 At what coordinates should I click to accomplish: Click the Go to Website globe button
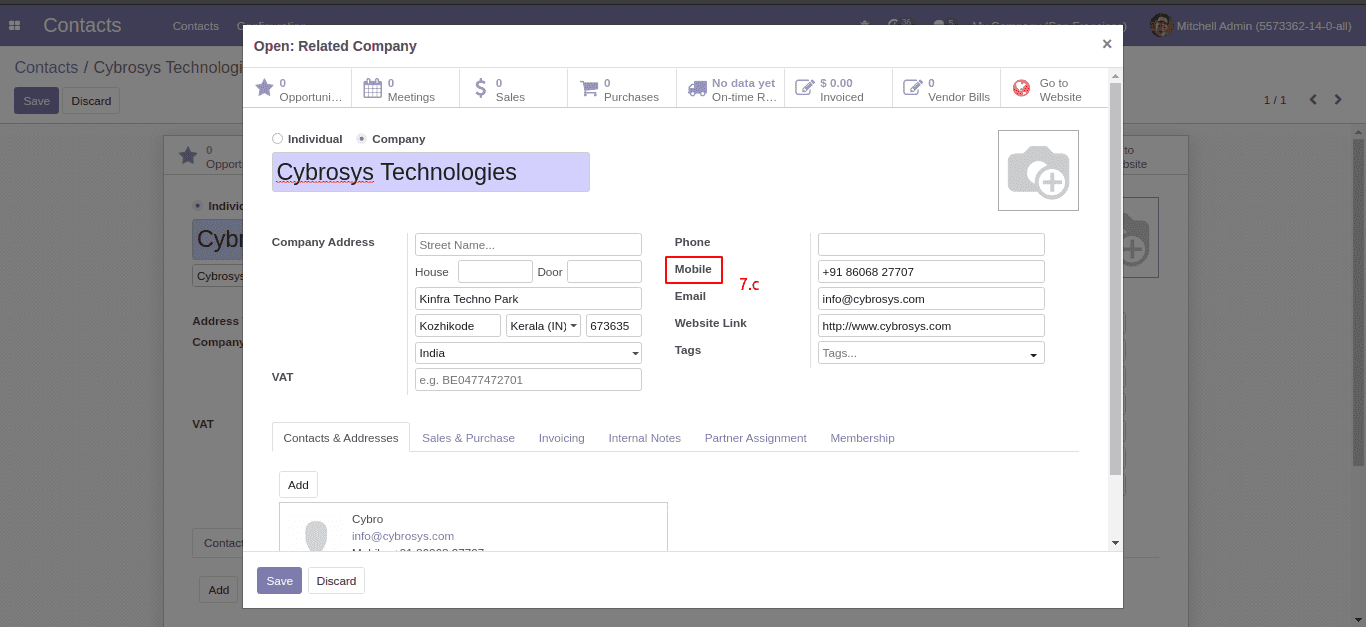click(x=1054, y=88)
